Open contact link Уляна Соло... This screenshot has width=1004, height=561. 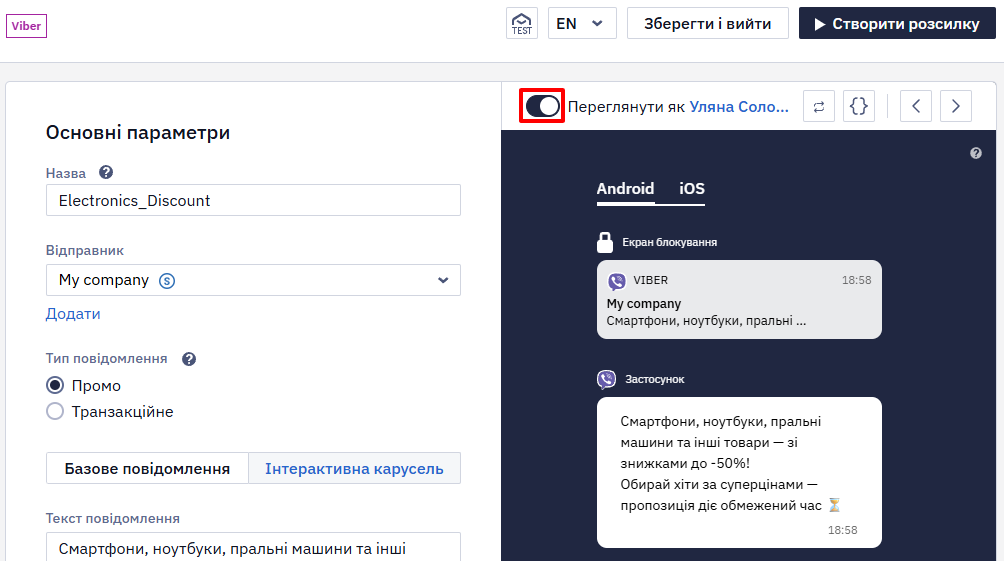[739, 107]
